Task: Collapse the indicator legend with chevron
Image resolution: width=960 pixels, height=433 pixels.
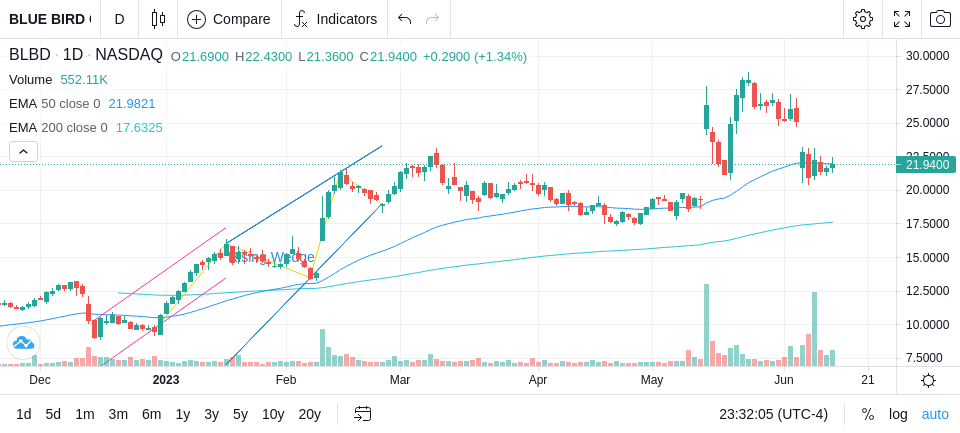Action: (x=23, y=151)
